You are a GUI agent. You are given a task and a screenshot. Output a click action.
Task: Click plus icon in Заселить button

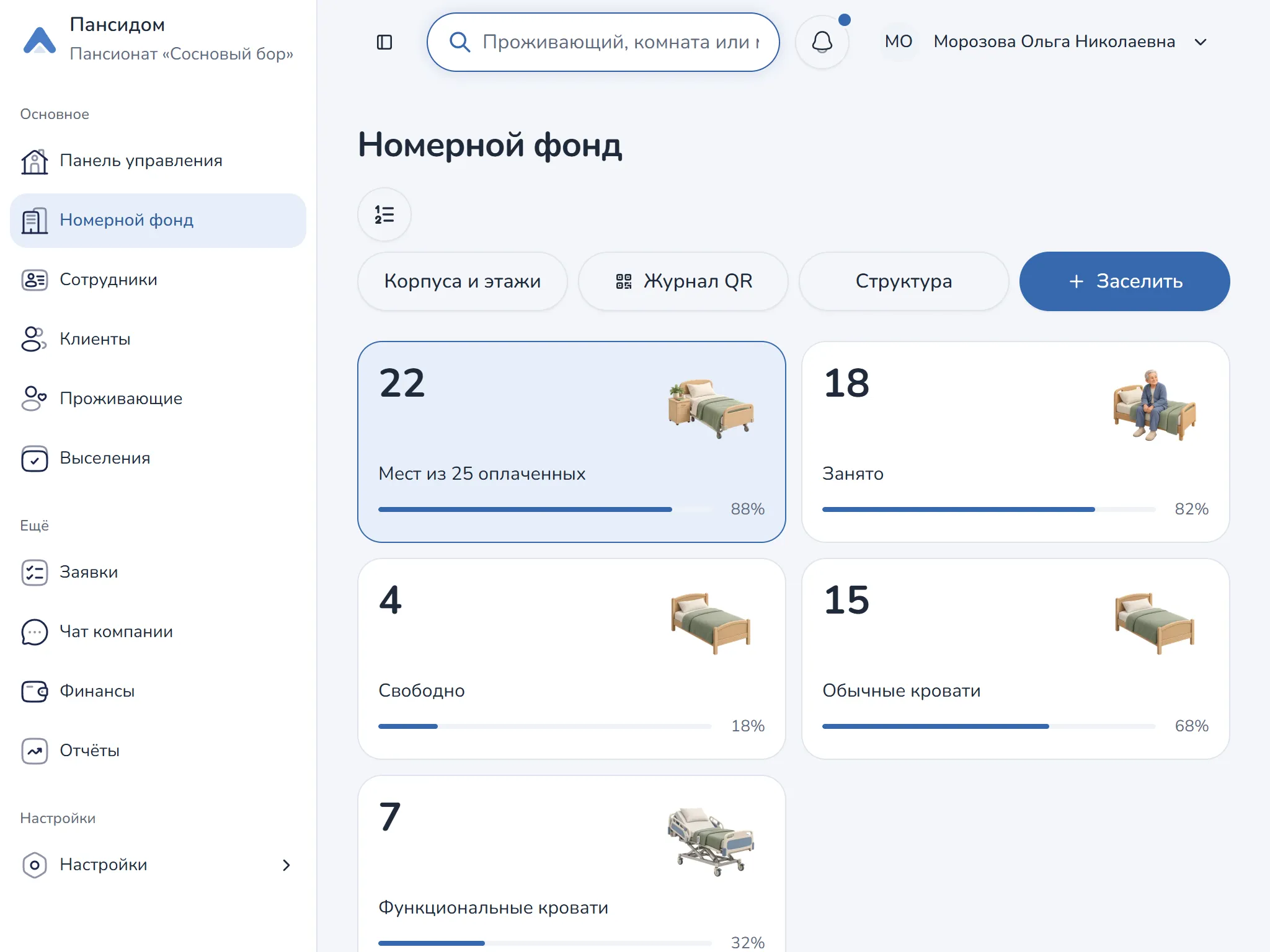[1077, 281]
